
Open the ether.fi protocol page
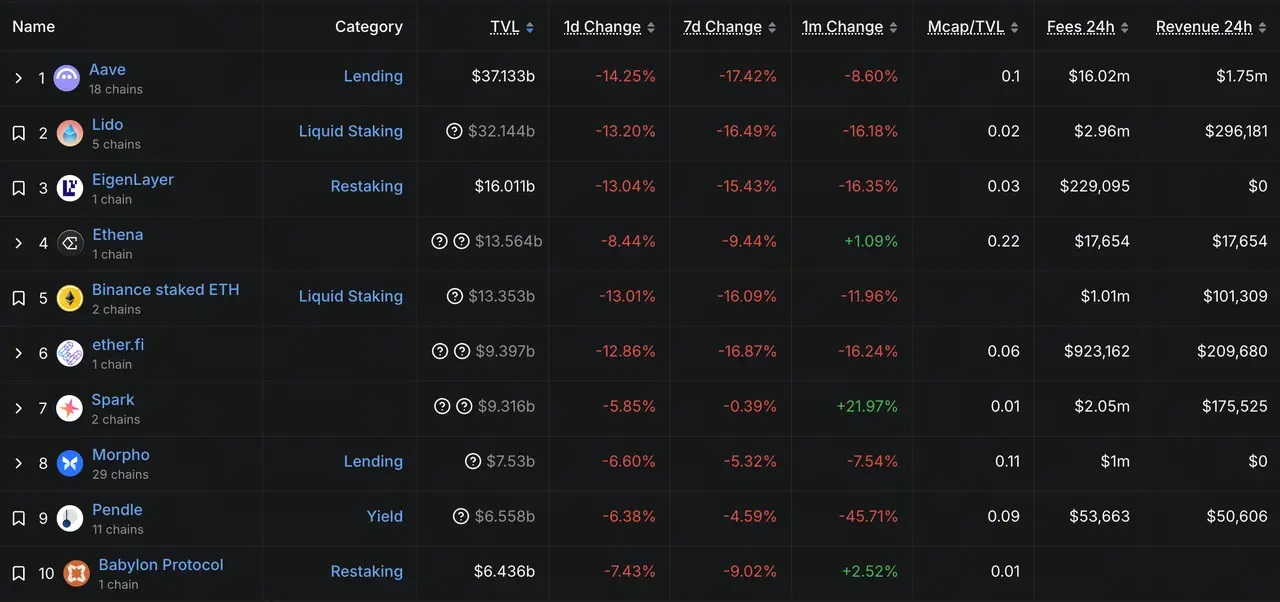coord(118,345)
